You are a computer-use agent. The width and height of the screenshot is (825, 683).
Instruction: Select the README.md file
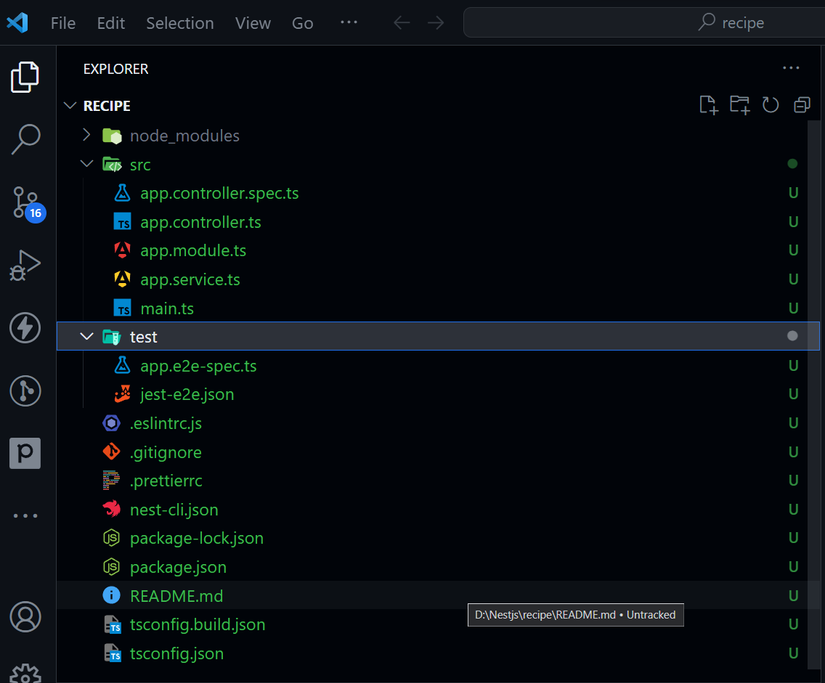point(176,595)
